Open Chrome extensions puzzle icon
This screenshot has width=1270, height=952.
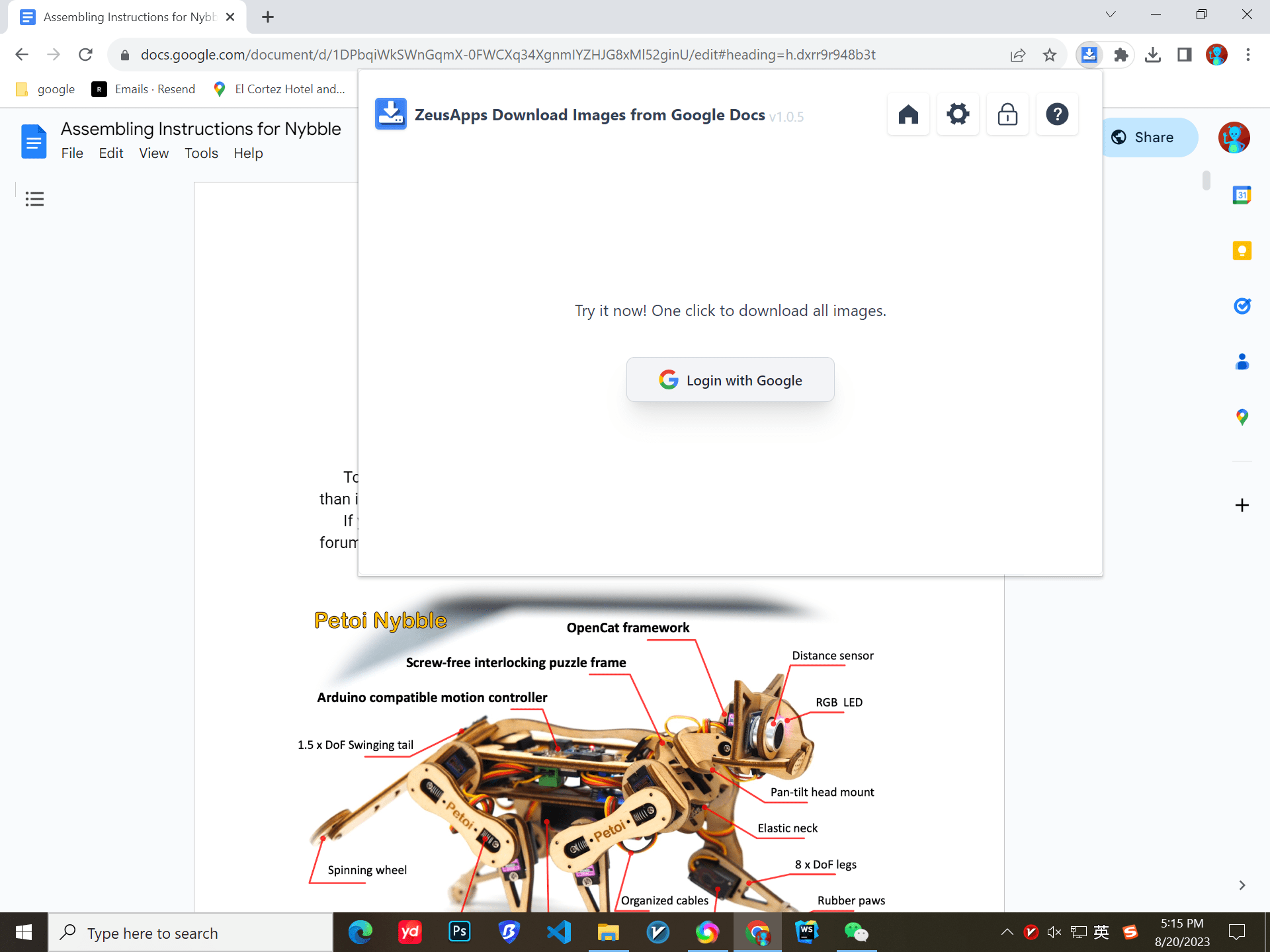[1121, 55]
